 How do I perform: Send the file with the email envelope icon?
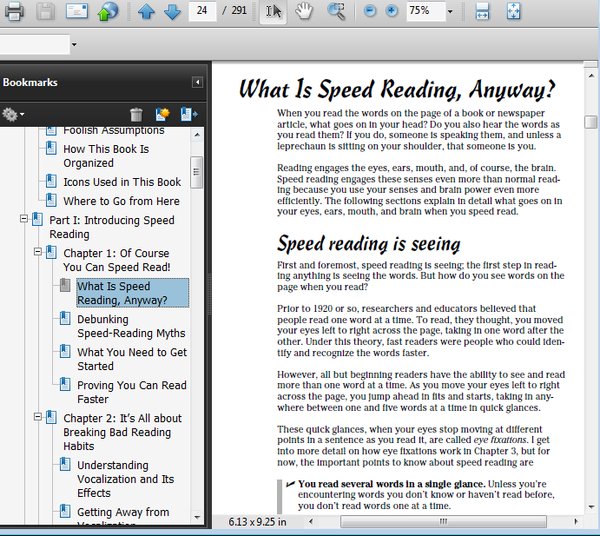point(77,11)
